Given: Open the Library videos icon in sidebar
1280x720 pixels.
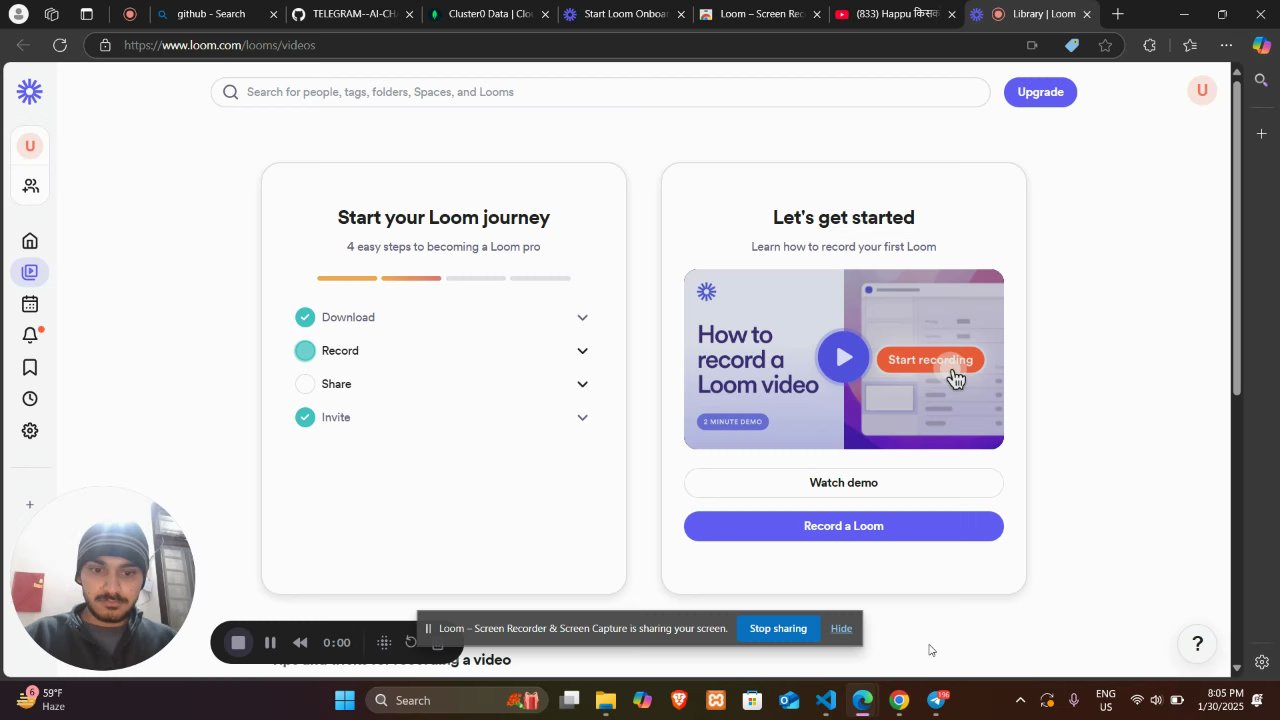Looking at the screenshot, I should pos(30,272).
